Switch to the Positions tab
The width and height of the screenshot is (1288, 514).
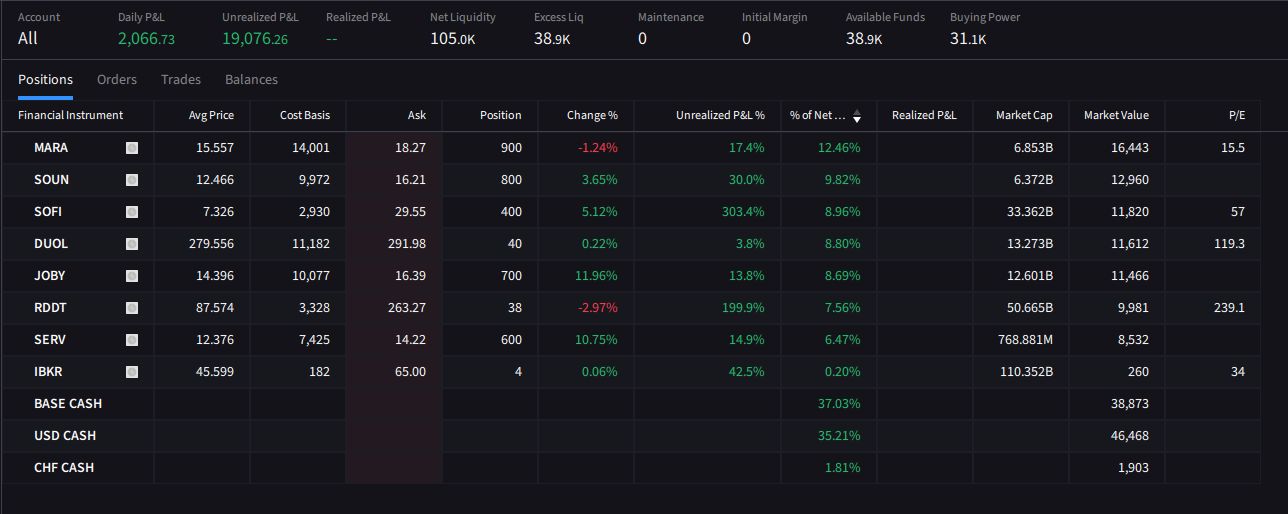pos(45,80)
